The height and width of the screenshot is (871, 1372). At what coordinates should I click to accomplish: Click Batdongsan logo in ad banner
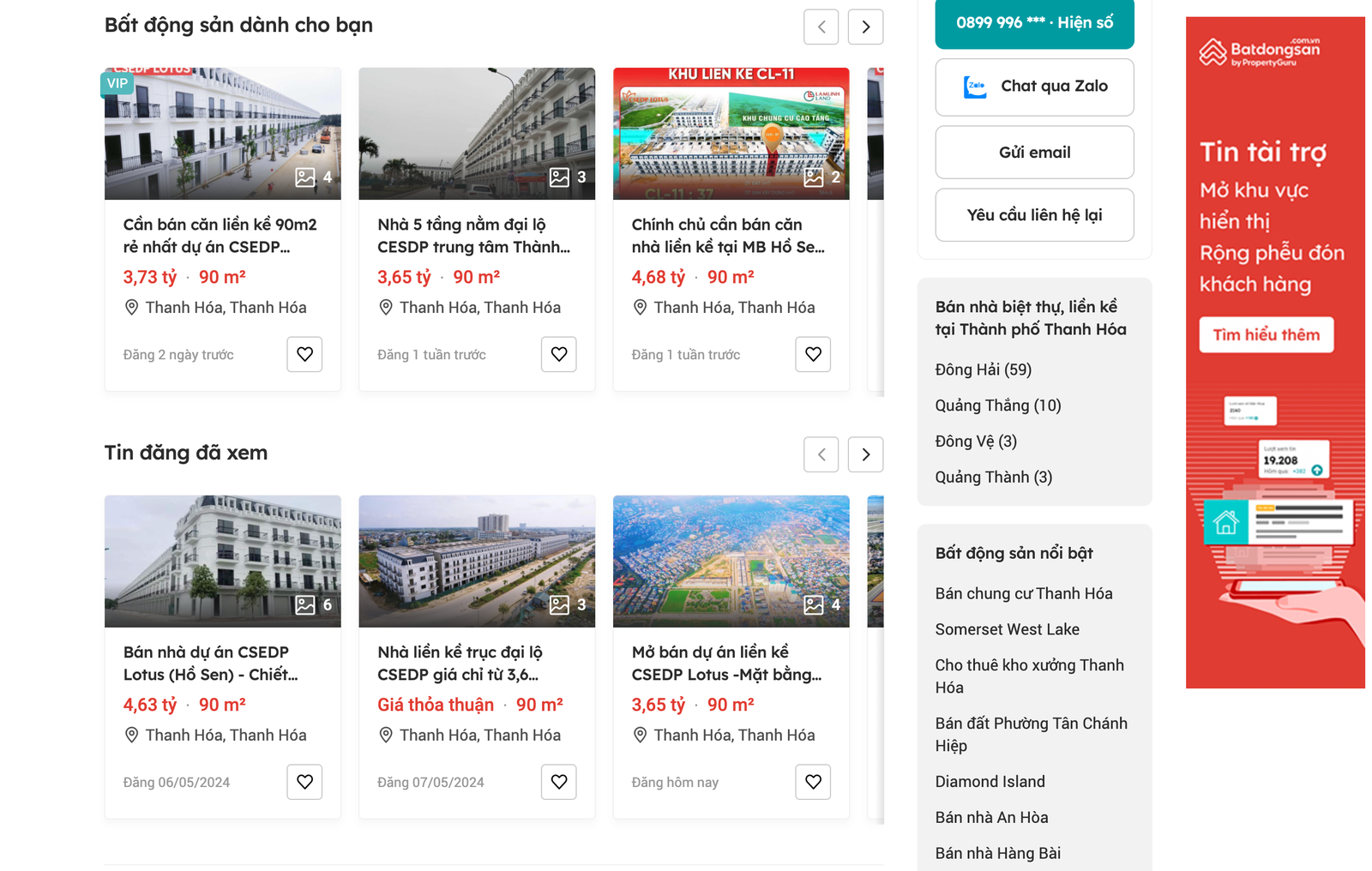point(1259,52)
